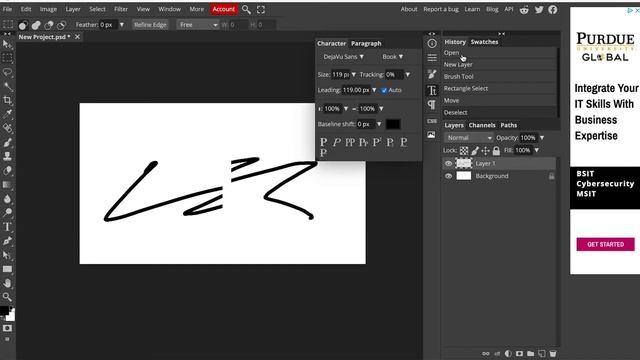Add a new adjustment layer icon
Image resolution: width=640 pixels, height=360 pixels.
[508, 353]
